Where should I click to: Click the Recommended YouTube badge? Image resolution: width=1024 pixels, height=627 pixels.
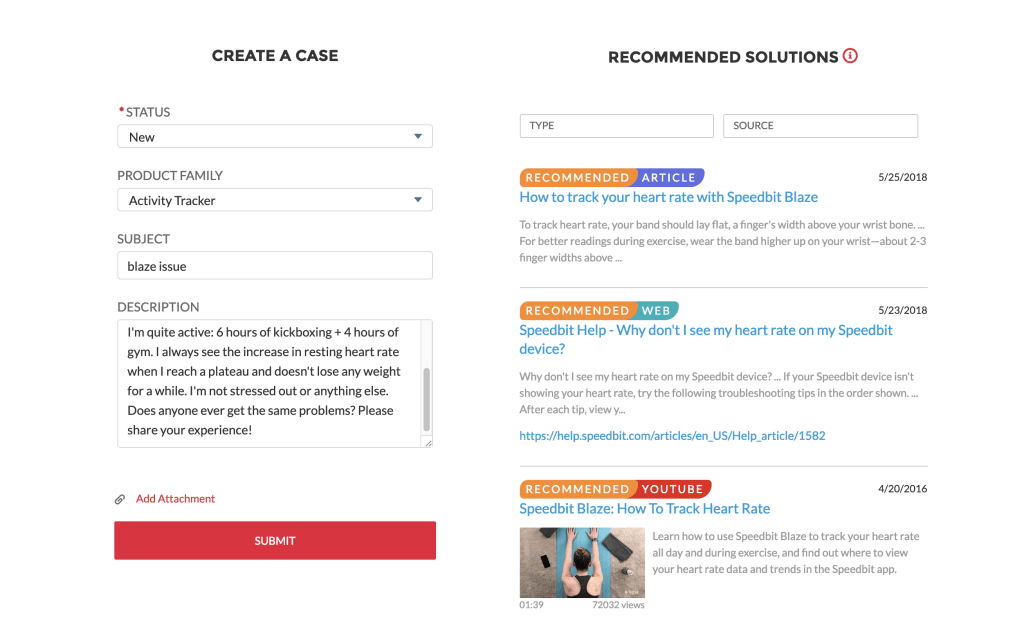(x=615, y=489)
